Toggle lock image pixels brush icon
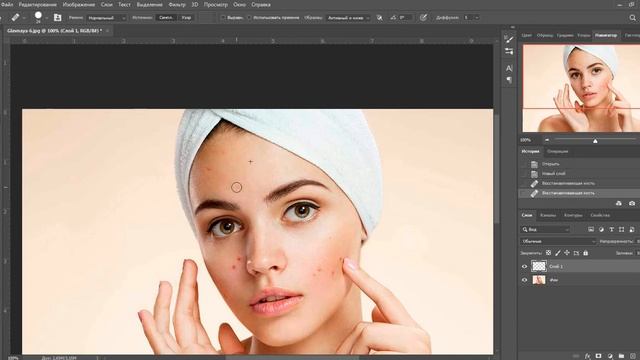Image resolution: width=640 pixels, height=360 pixels. [x=558, y=253]
